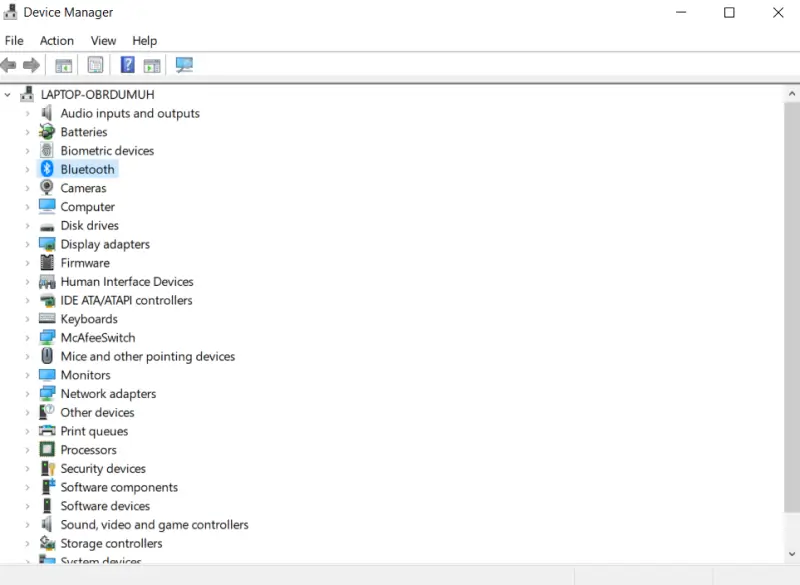The height and width of the screenshot is (585, 800).
Task: Open the File menu
Action: 14,40
